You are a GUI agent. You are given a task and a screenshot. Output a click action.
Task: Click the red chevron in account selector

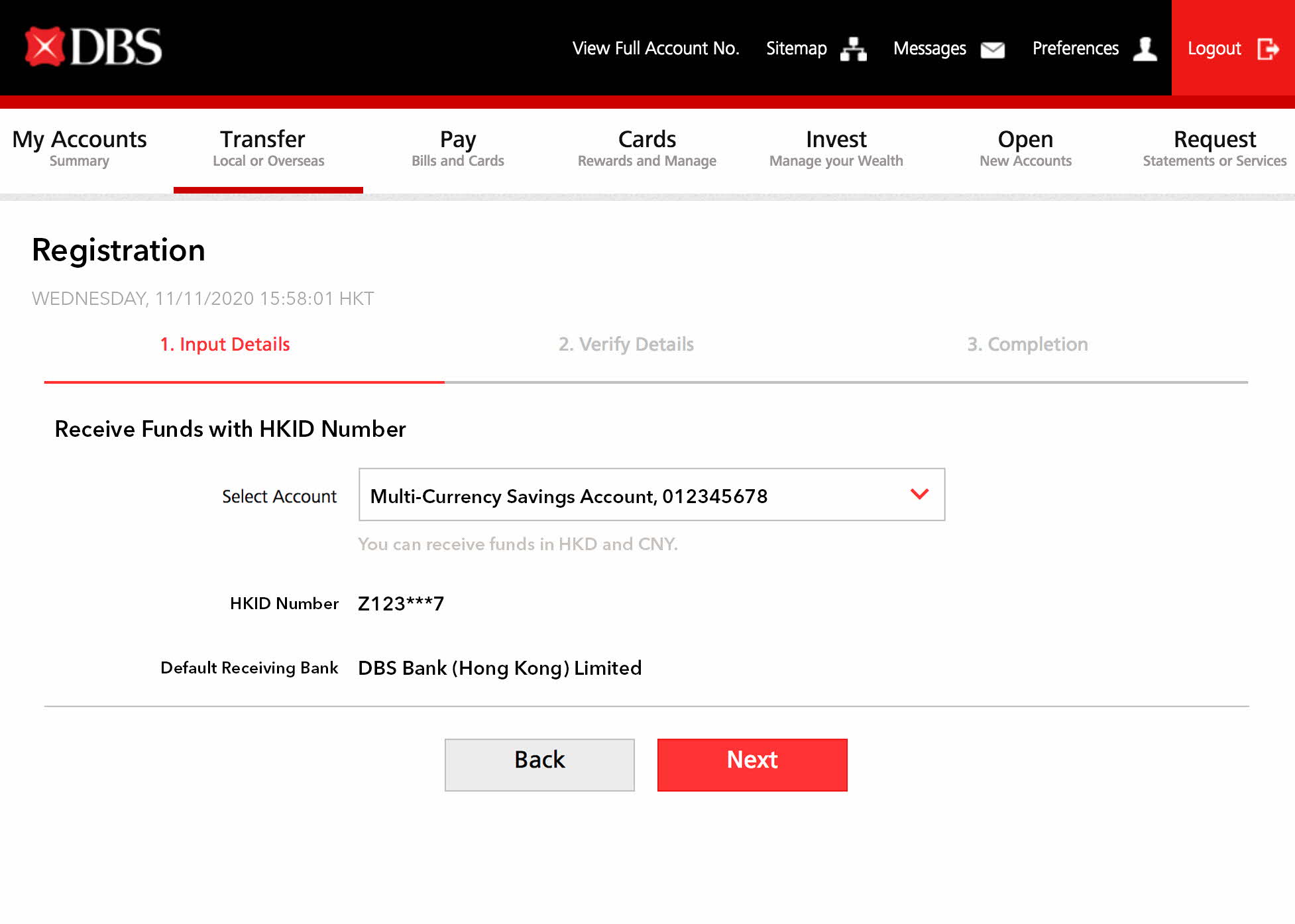[x=919, y=494]
